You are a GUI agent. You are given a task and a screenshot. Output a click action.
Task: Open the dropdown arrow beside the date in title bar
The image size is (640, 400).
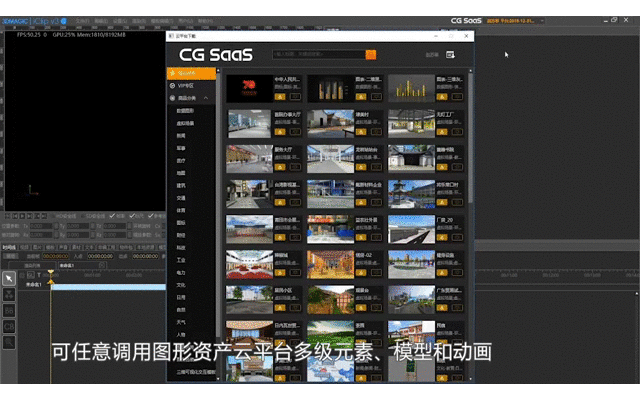[542, 20]
